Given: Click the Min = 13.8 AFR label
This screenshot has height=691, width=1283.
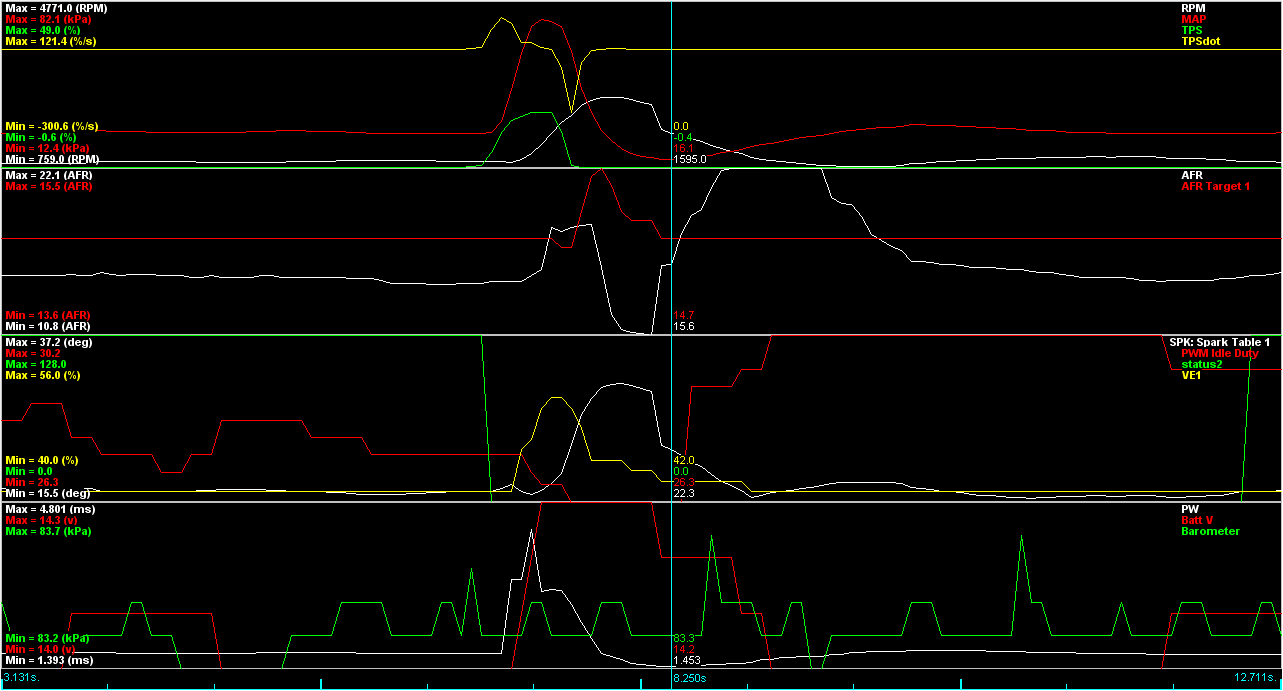Looking at the screenshot, I should tap(45, 313).
